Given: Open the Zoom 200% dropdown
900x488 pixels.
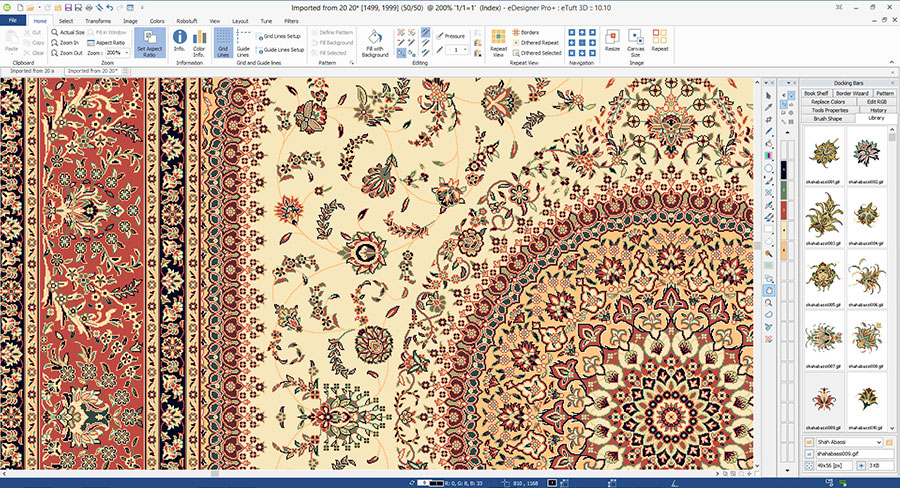Looking at the screenshot, I should pos(127,53).
